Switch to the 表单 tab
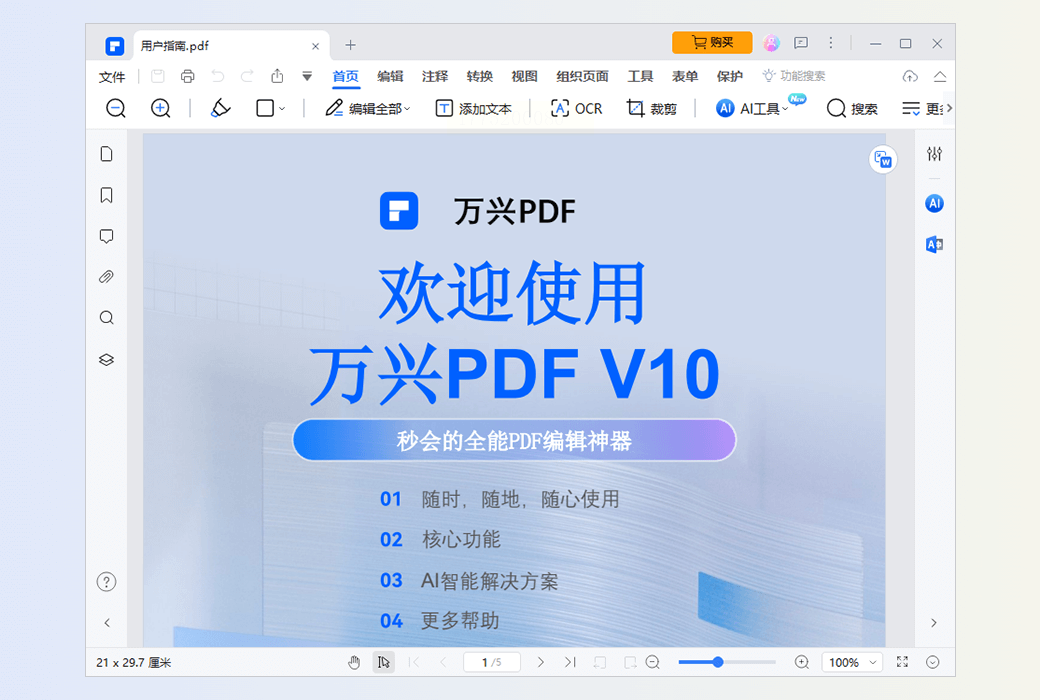1040x700 pixels. 684,76
